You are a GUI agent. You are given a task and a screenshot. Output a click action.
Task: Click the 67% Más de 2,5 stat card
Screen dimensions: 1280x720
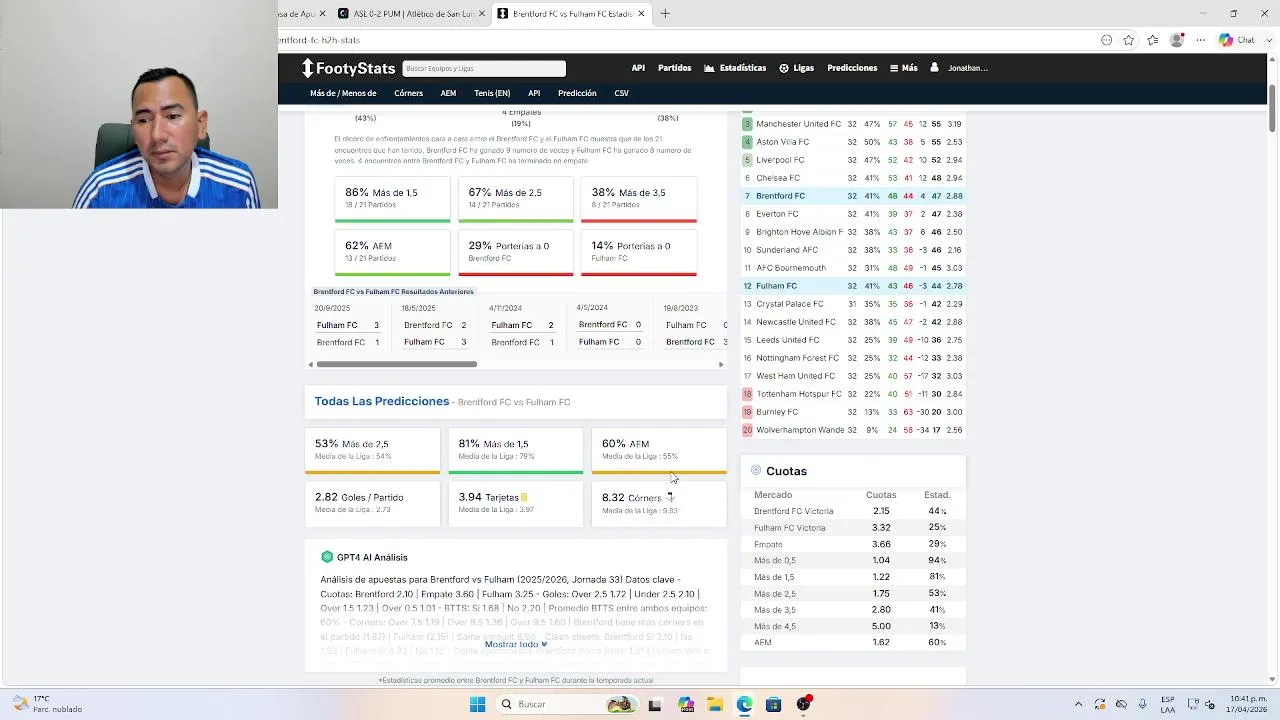pos(516,199)
